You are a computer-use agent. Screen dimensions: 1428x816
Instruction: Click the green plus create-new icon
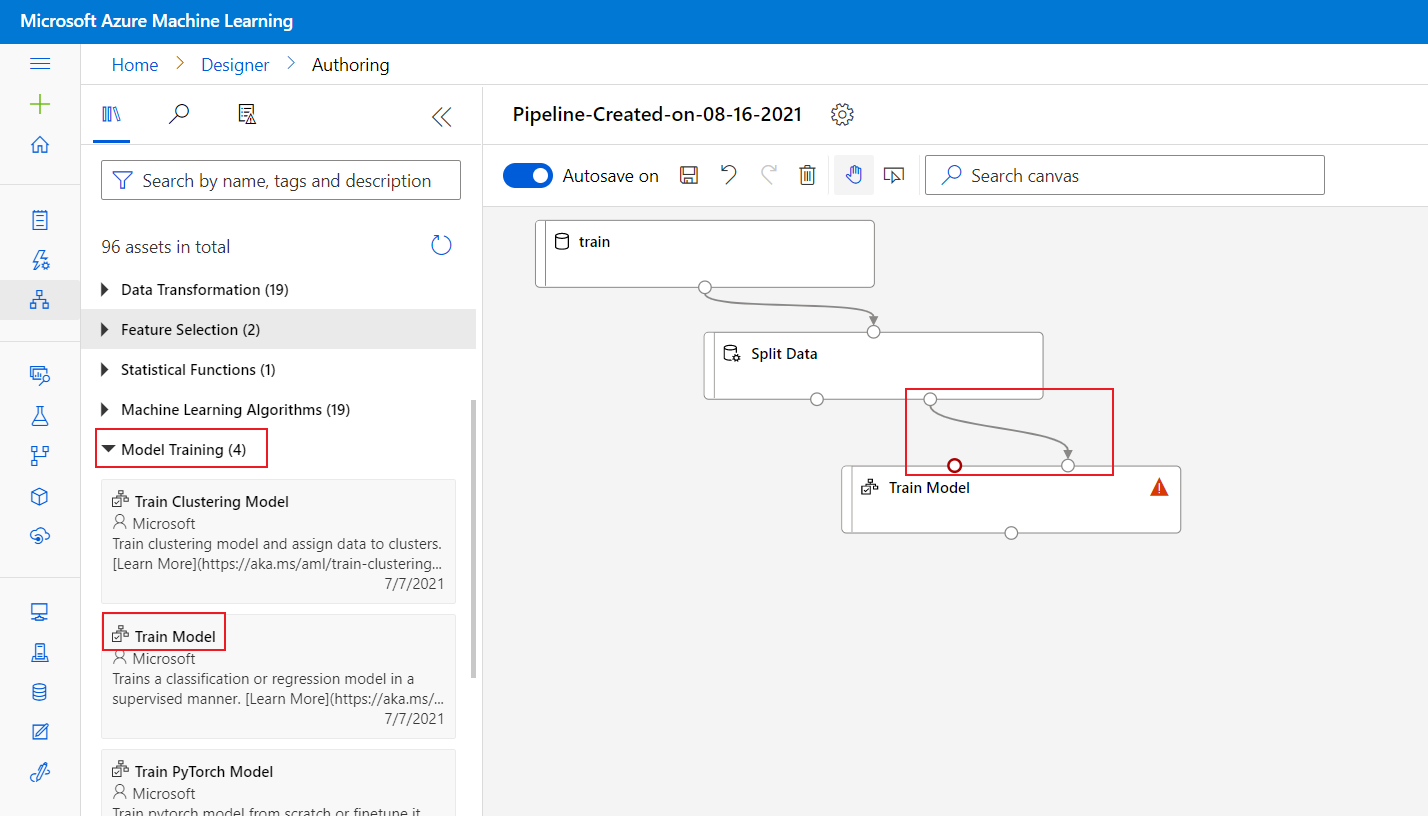pos(40,104)
